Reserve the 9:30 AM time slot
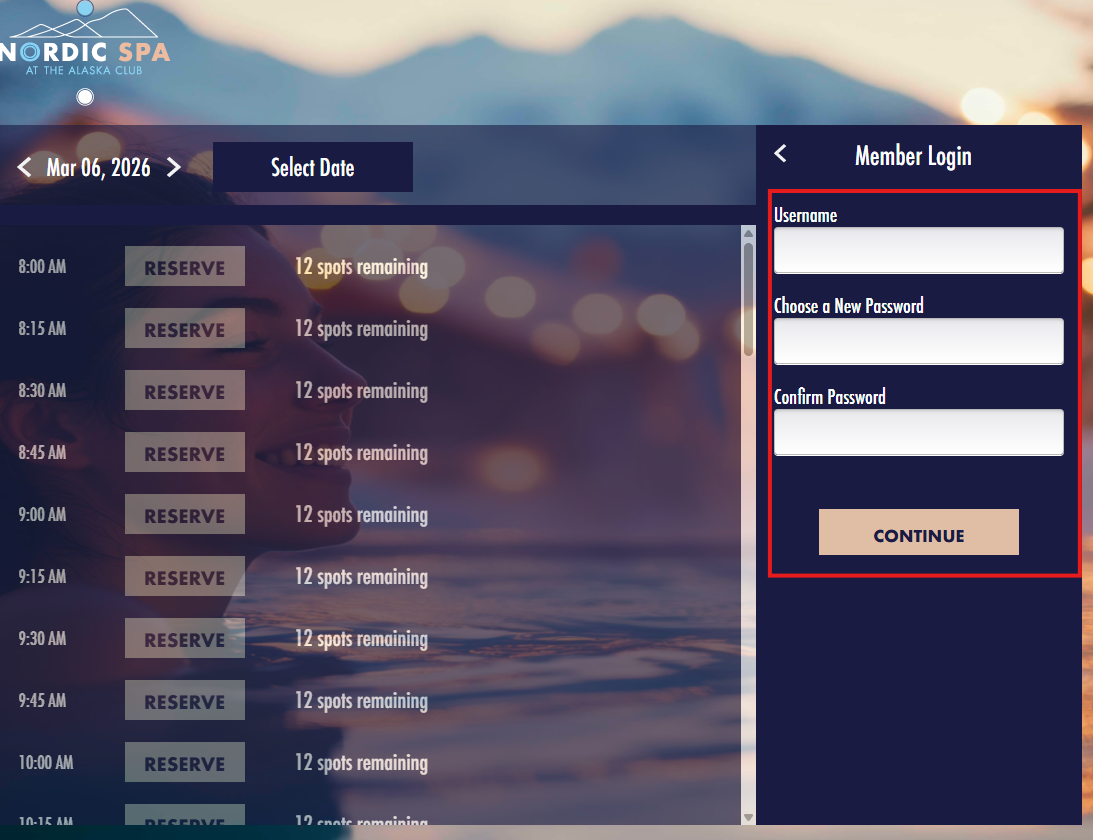 point(184,638)
